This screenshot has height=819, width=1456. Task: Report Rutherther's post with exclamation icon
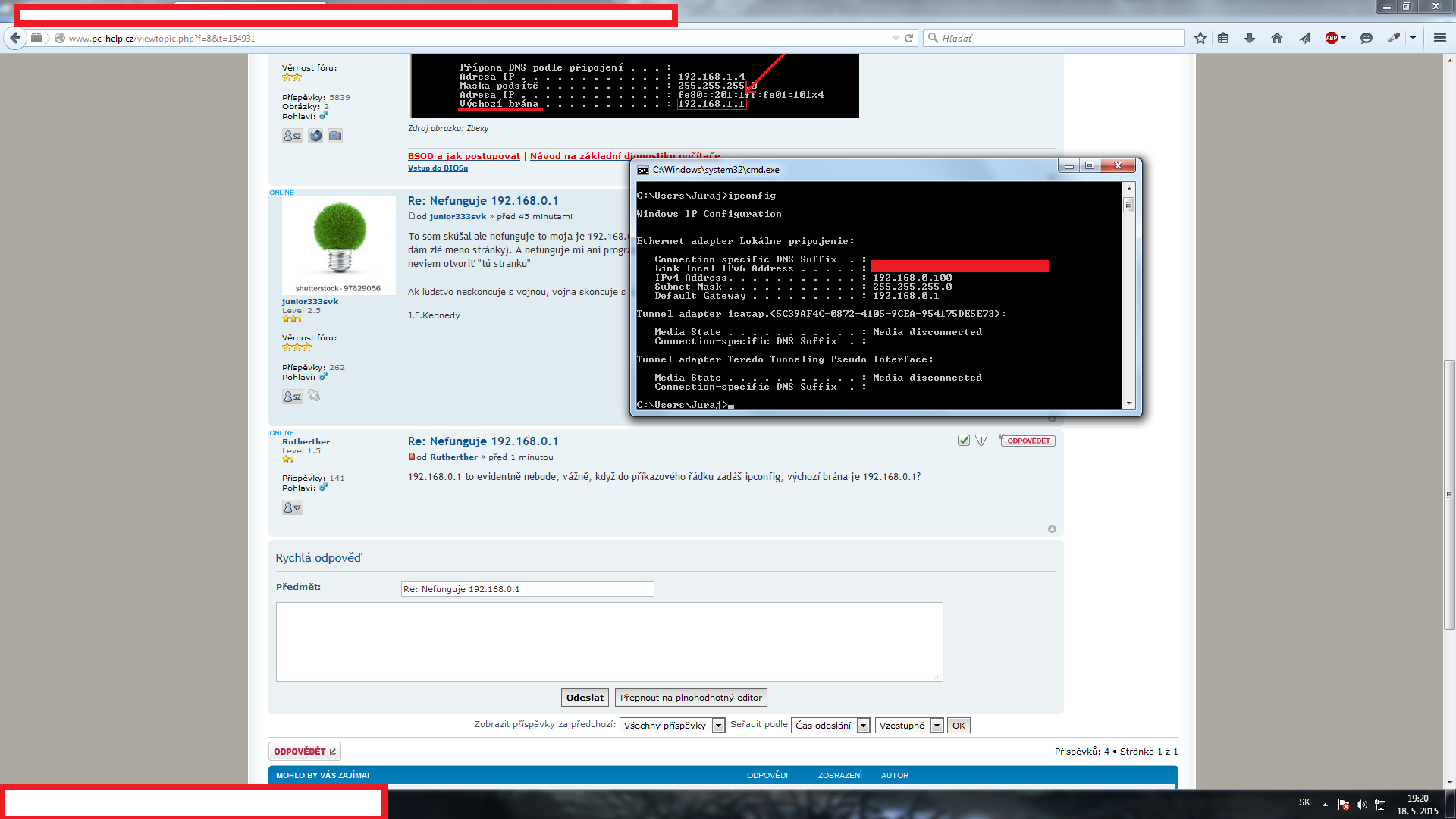981,441
